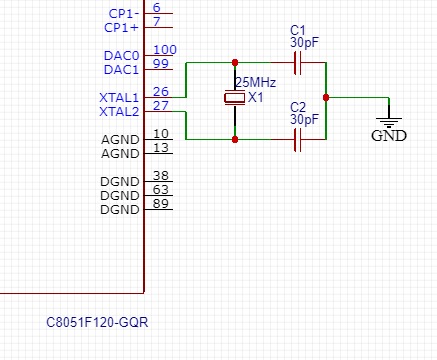
Task: Select the DGND pin 38
Action: click(x=159, y=181)
